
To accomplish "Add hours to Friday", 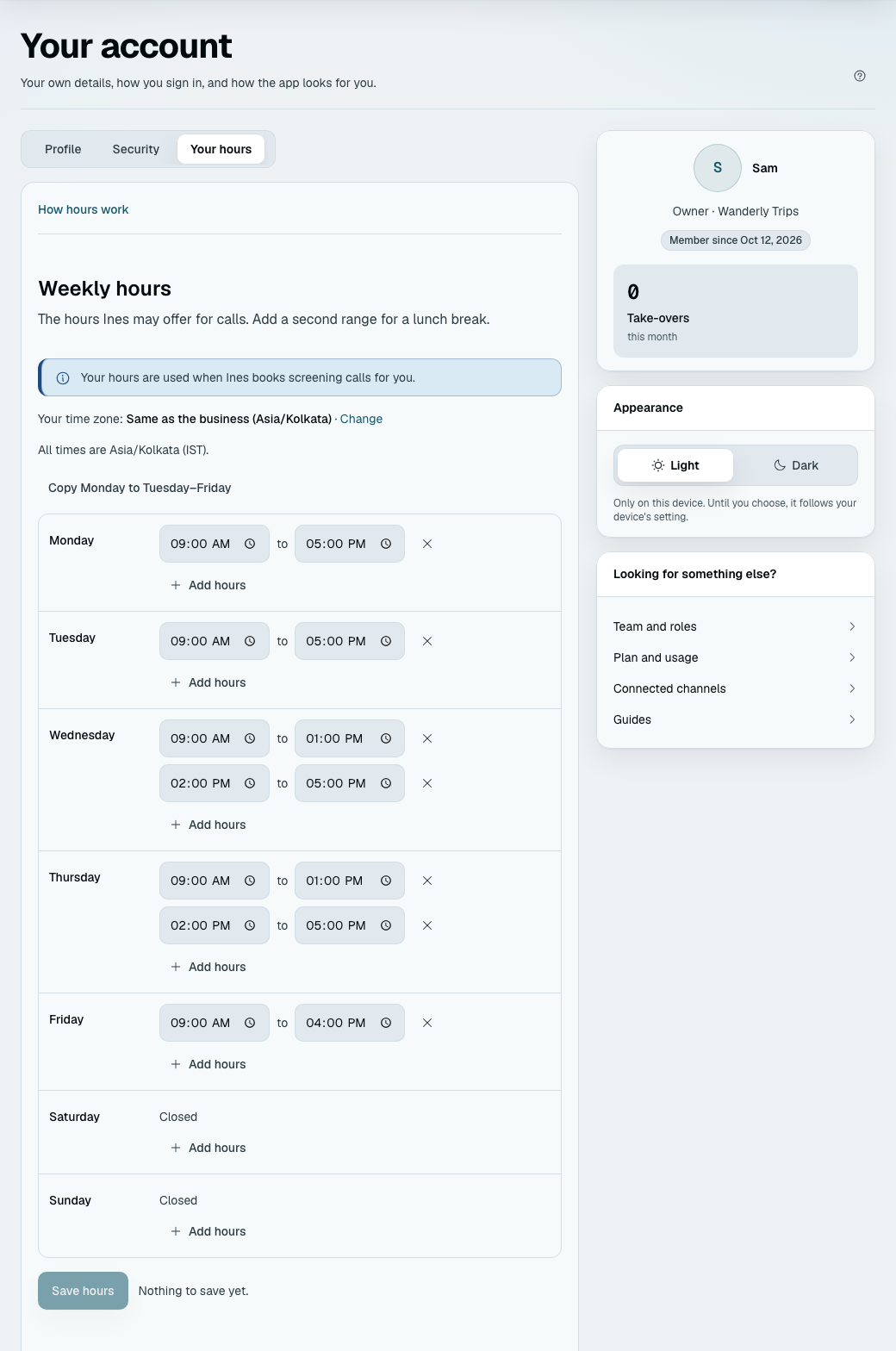I will click(x=208, y=1064).
